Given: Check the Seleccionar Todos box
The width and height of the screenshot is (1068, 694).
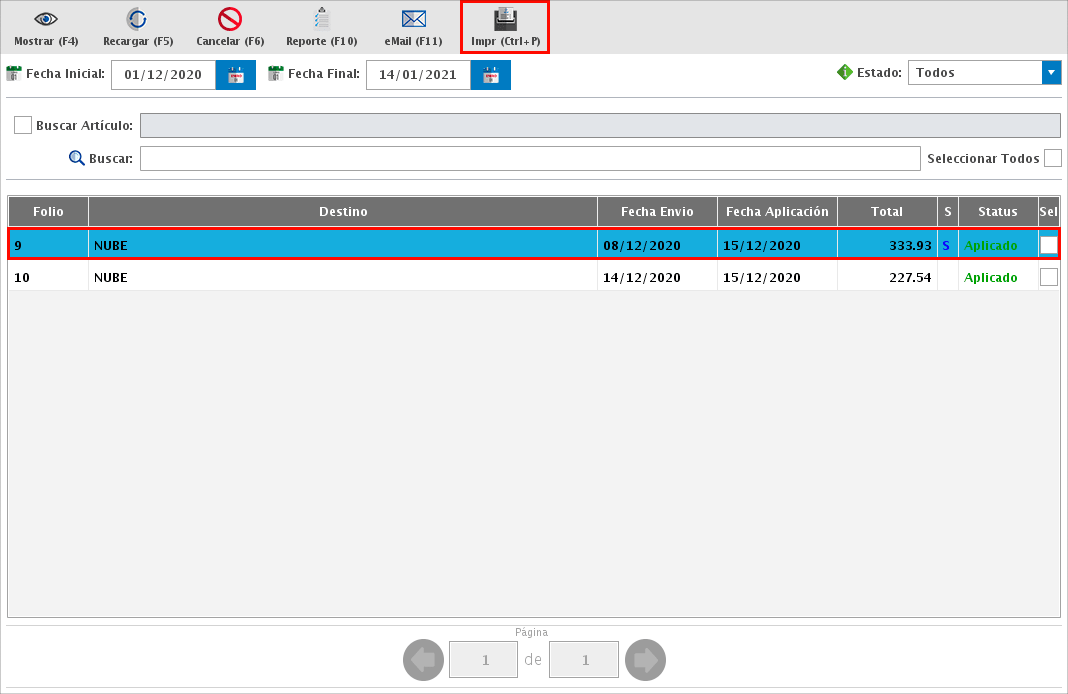Looking at the screenshot, I should pos(1052,158).
